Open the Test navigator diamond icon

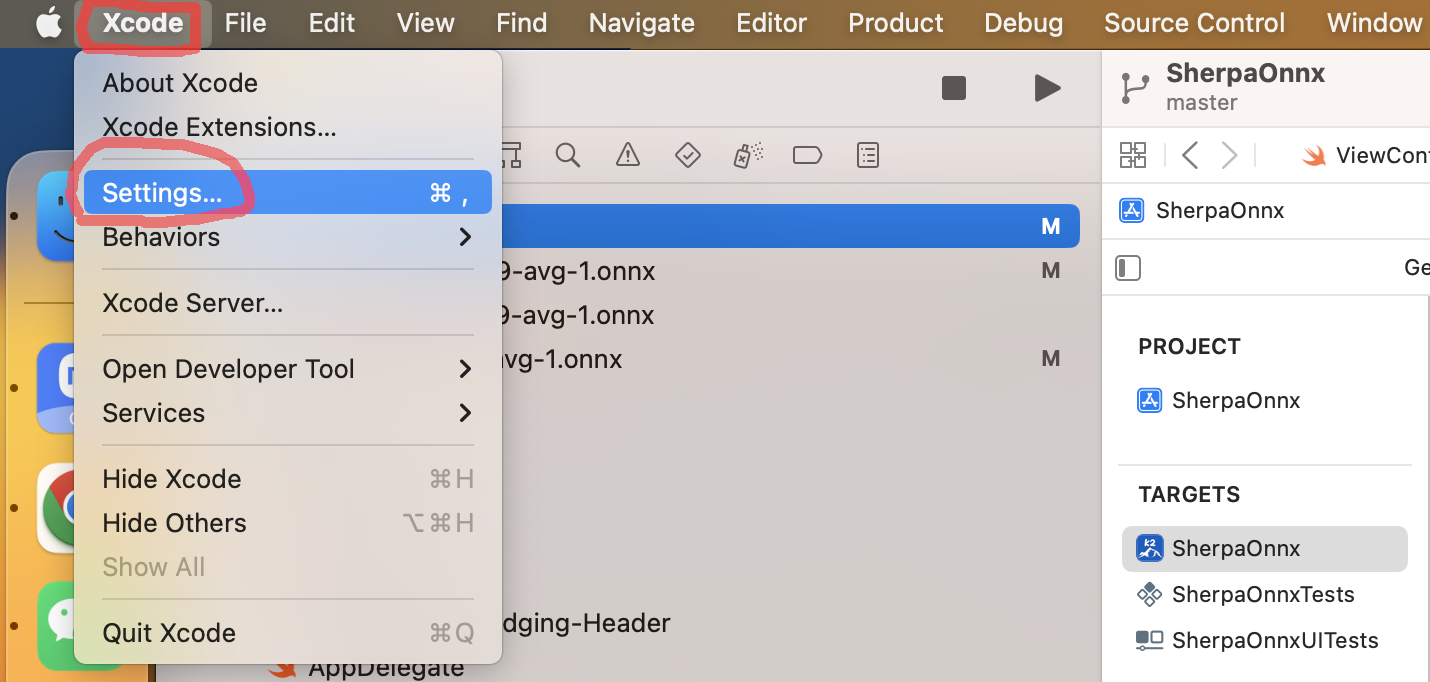(x=687, y=155)
